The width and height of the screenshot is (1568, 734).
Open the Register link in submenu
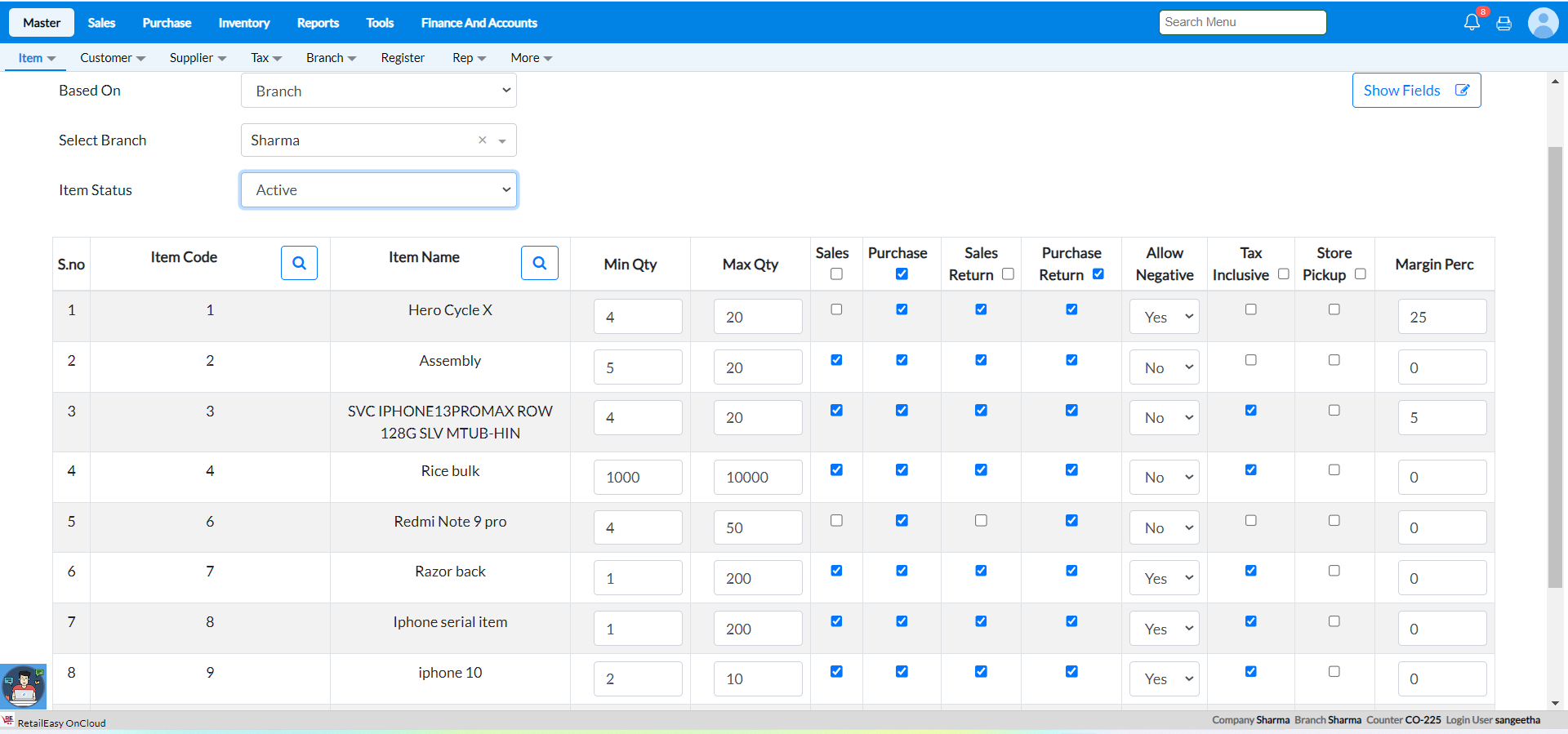coord(403,58)
